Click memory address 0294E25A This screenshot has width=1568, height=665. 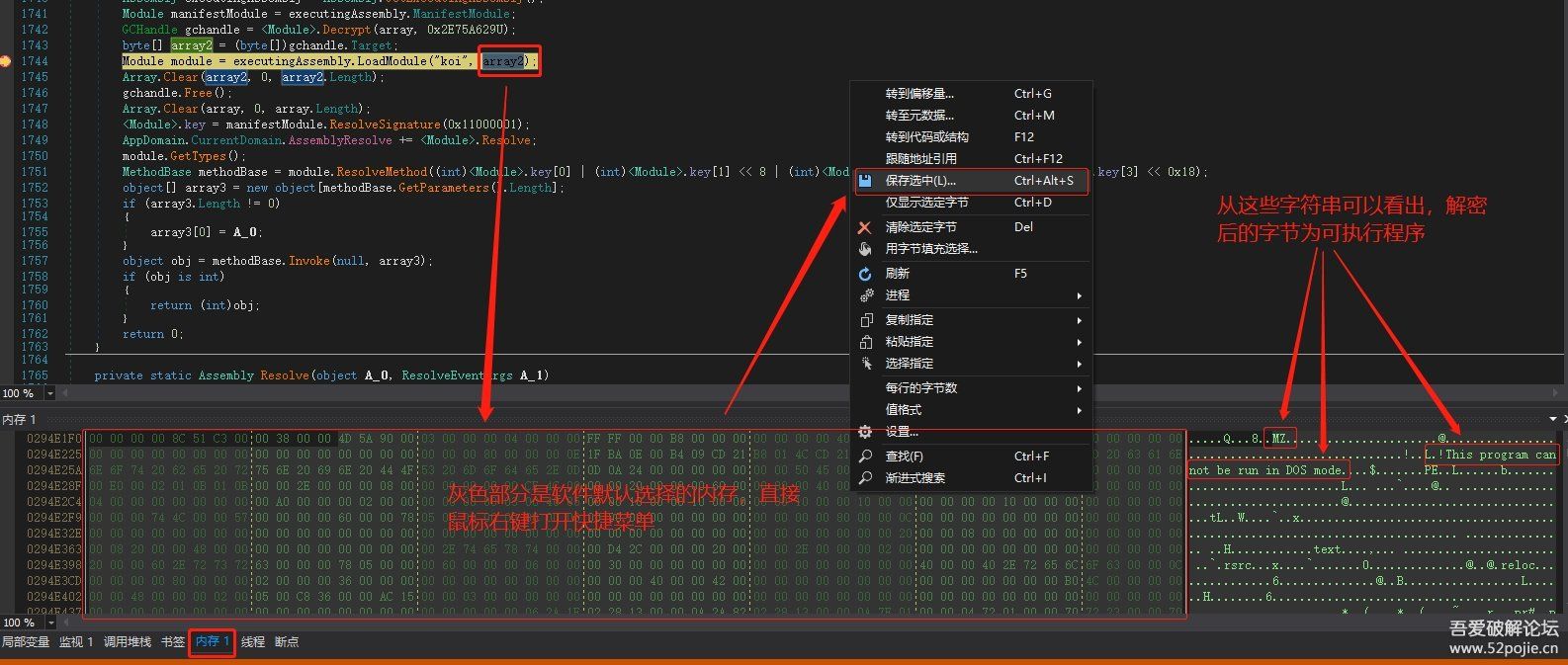point(54,469)
